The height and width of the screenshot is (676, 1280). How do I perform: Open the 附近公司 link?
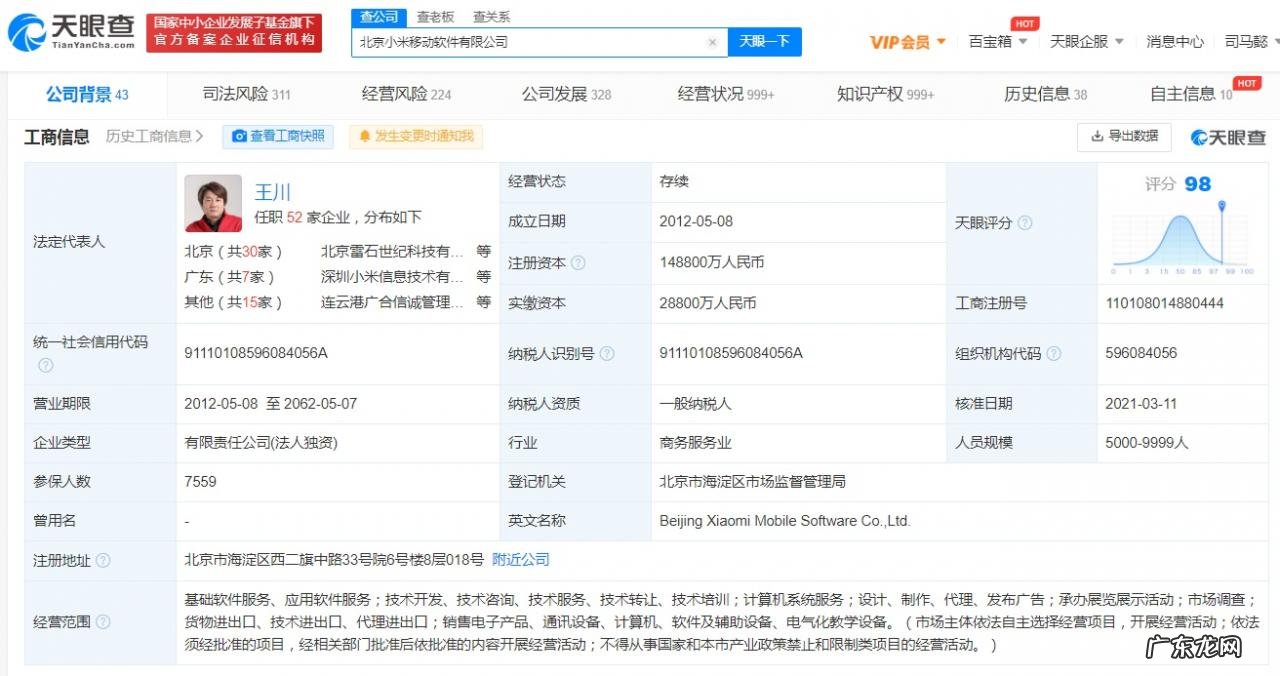(519, 561)
